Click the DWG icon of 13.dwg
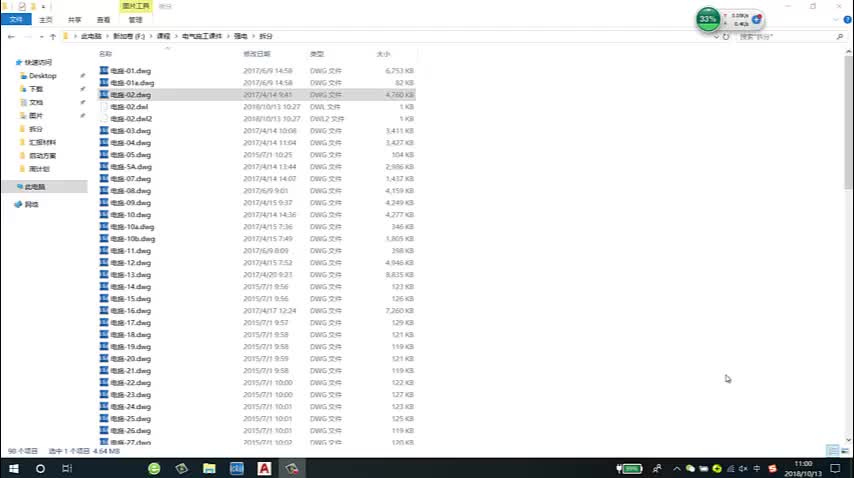854x478 pixels. [x=104, y=274]
